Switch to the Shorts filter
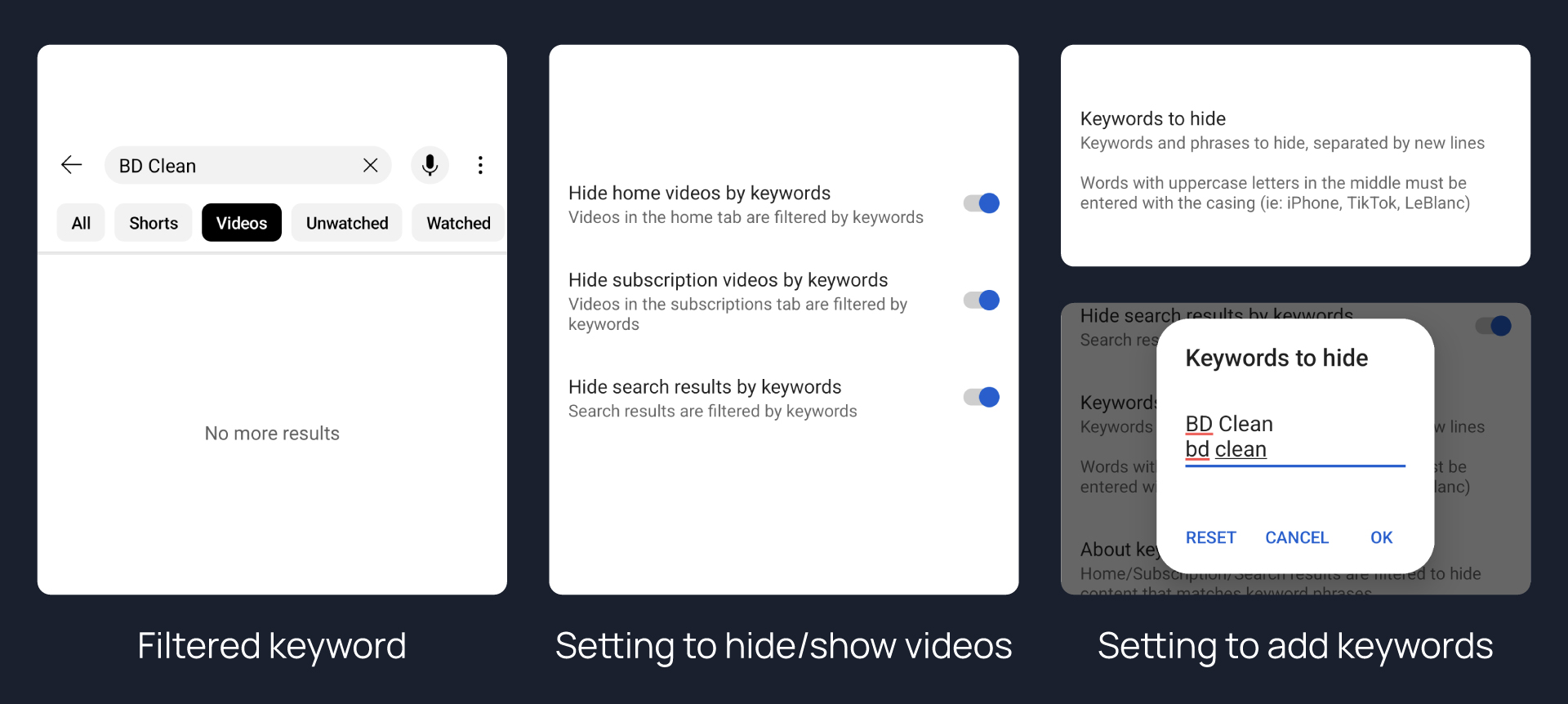The image size is (1568, 704). (154, 223)
